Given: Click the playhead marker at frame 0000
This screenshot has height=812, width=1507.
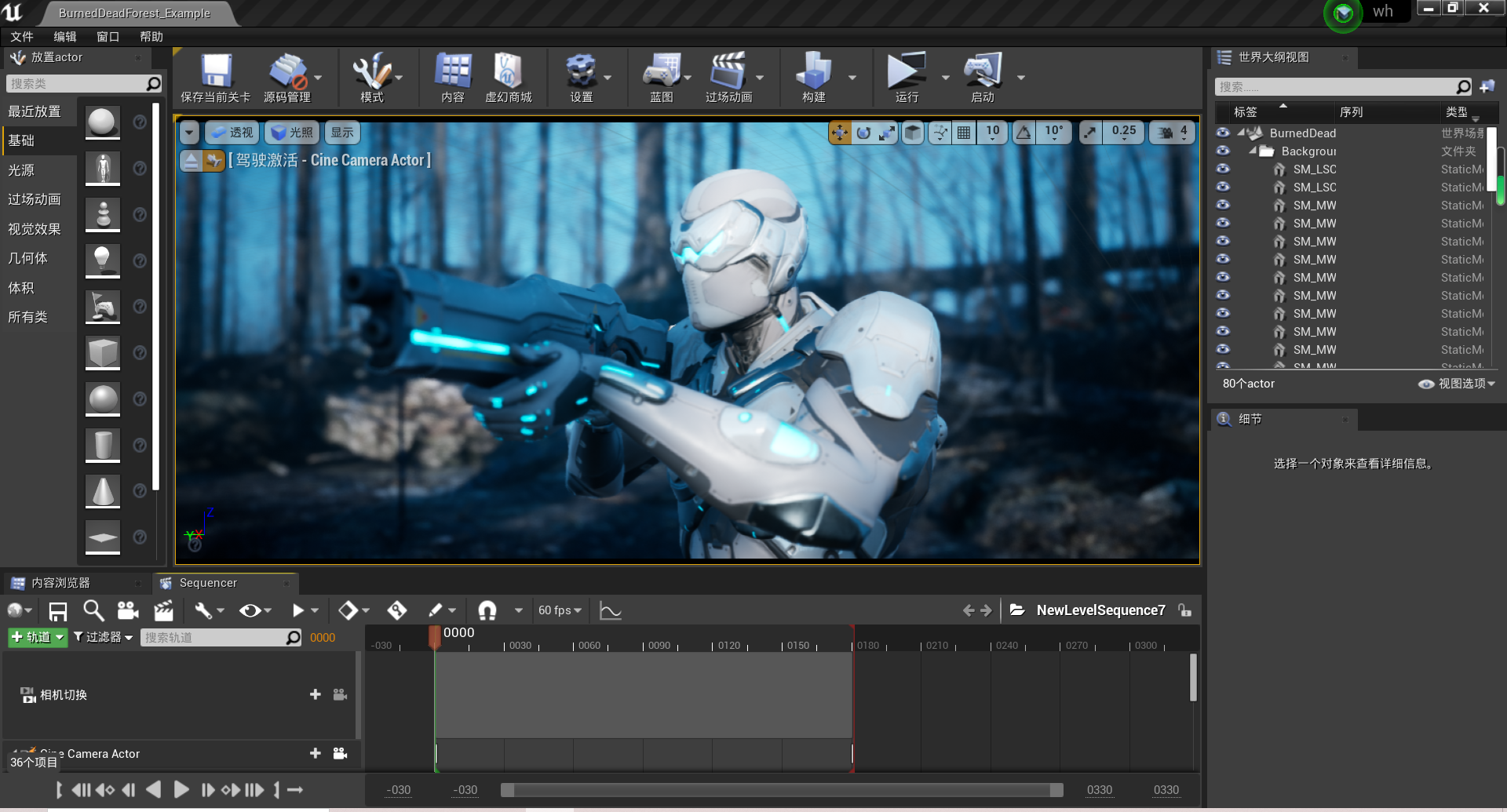Looking at the screenshot, I should [435, 636].
